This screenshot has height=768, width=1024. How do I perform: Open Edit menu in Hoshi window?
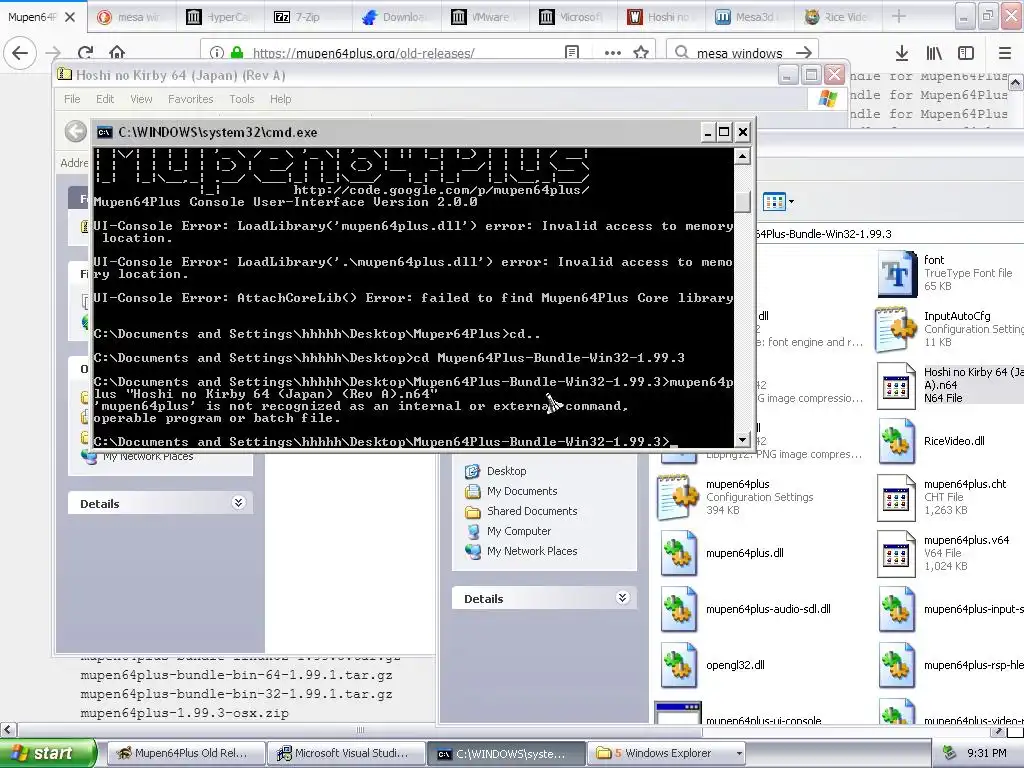104,99
